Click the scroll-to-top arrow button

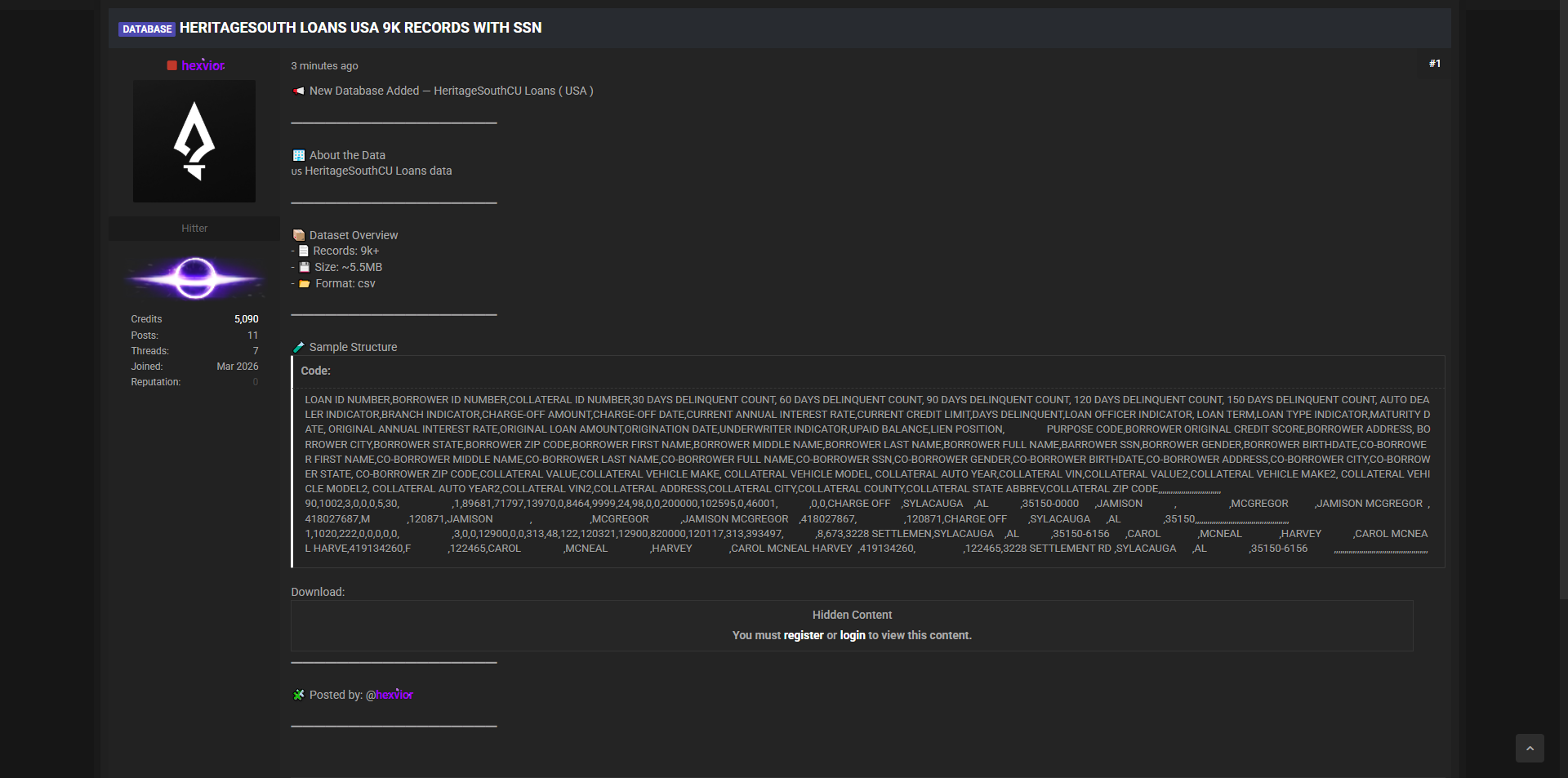point(1530,748)
